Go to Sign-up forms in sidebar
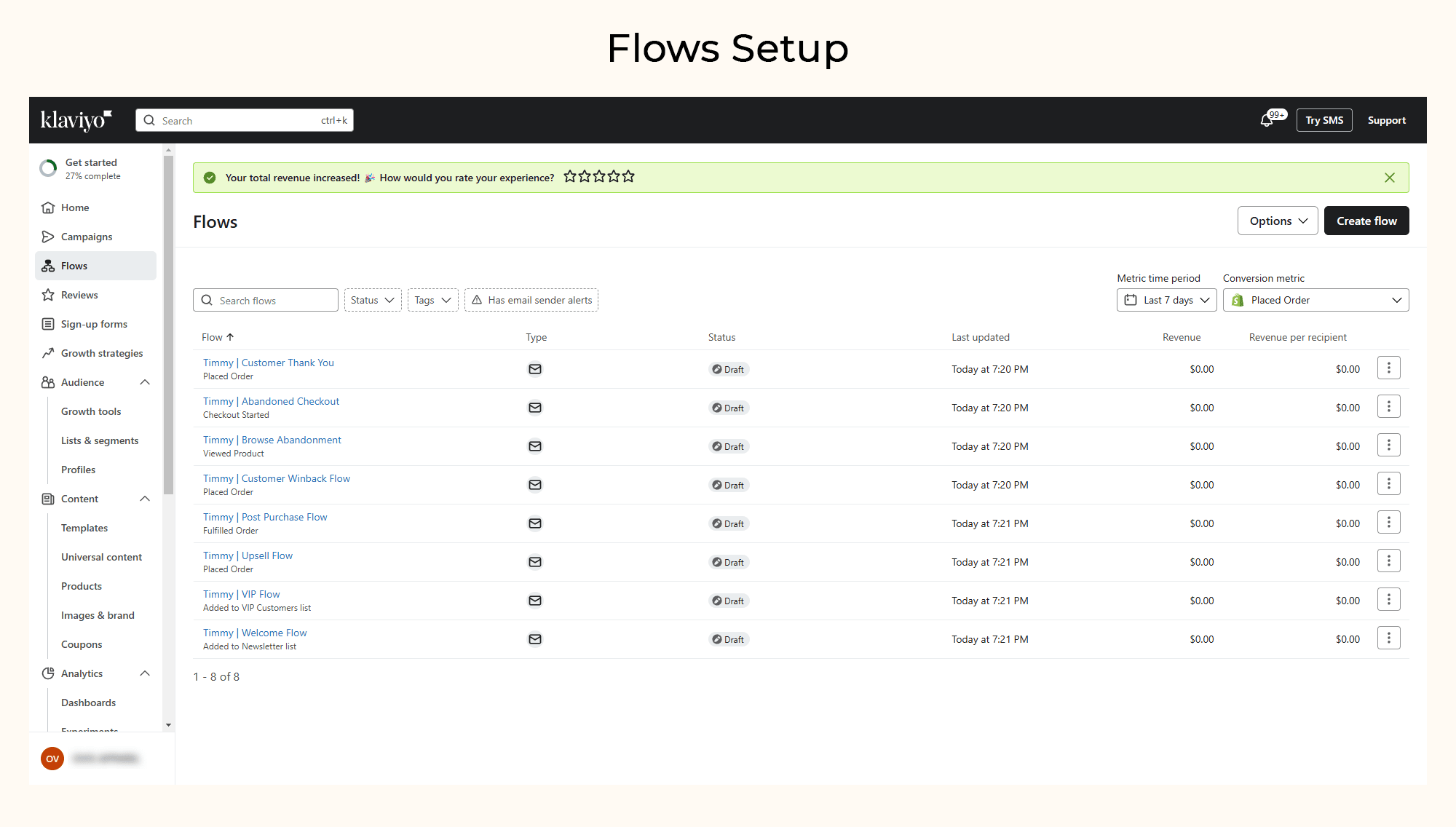Viewport: 1456px width, 827px height. click(94, 324)
